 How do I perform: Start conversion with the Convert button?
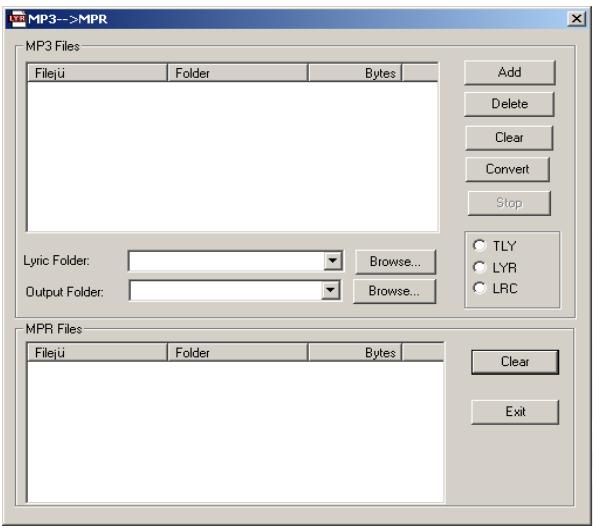[507, 169]
